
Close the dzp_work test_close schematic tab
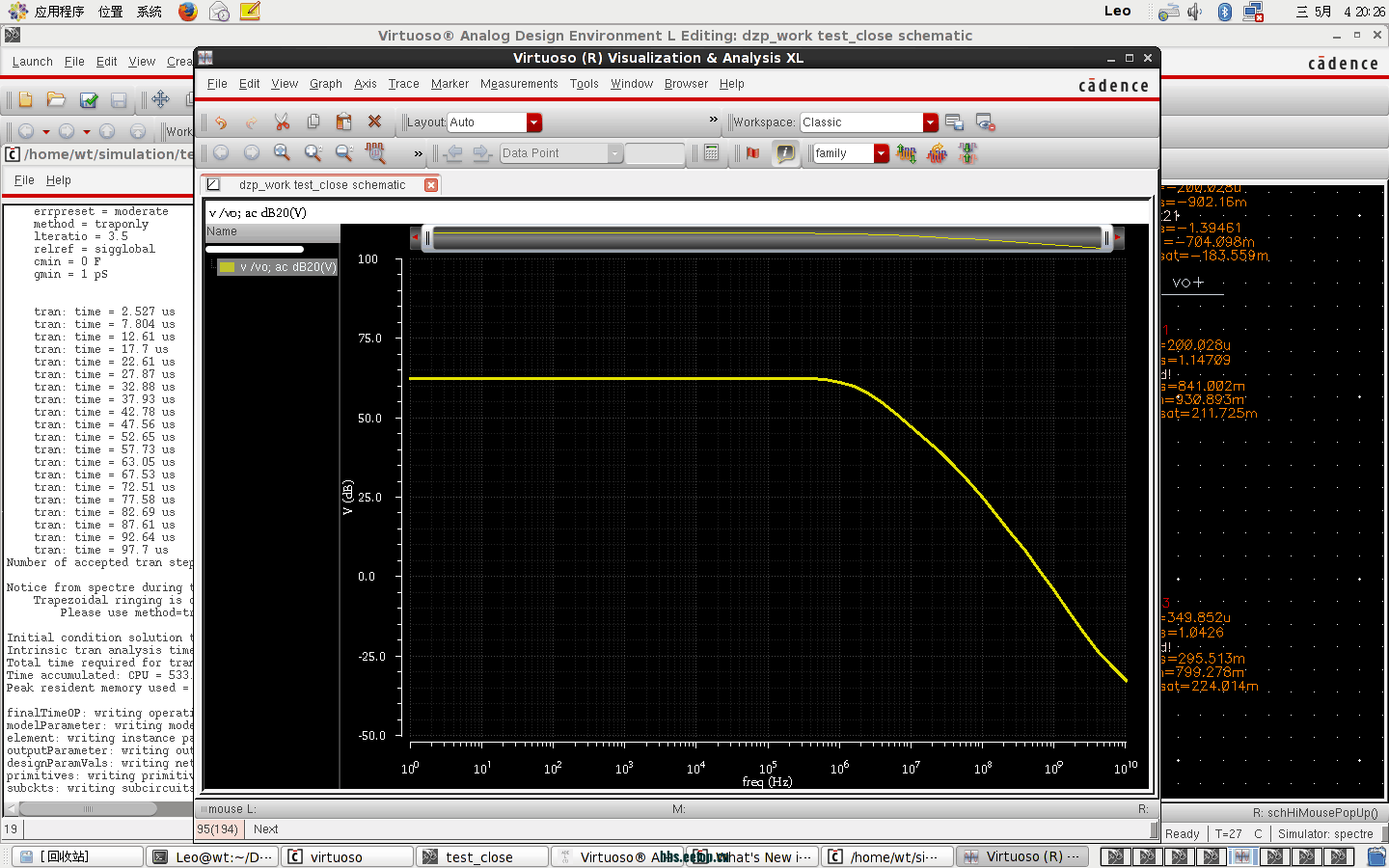click(x=431, y=185)
